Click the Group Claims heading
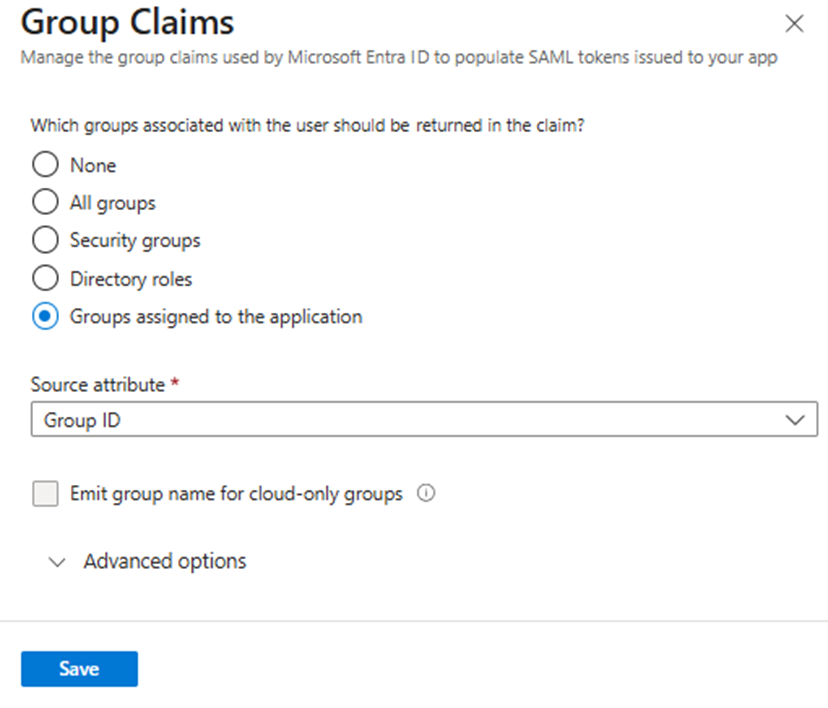 coord(126,22)
